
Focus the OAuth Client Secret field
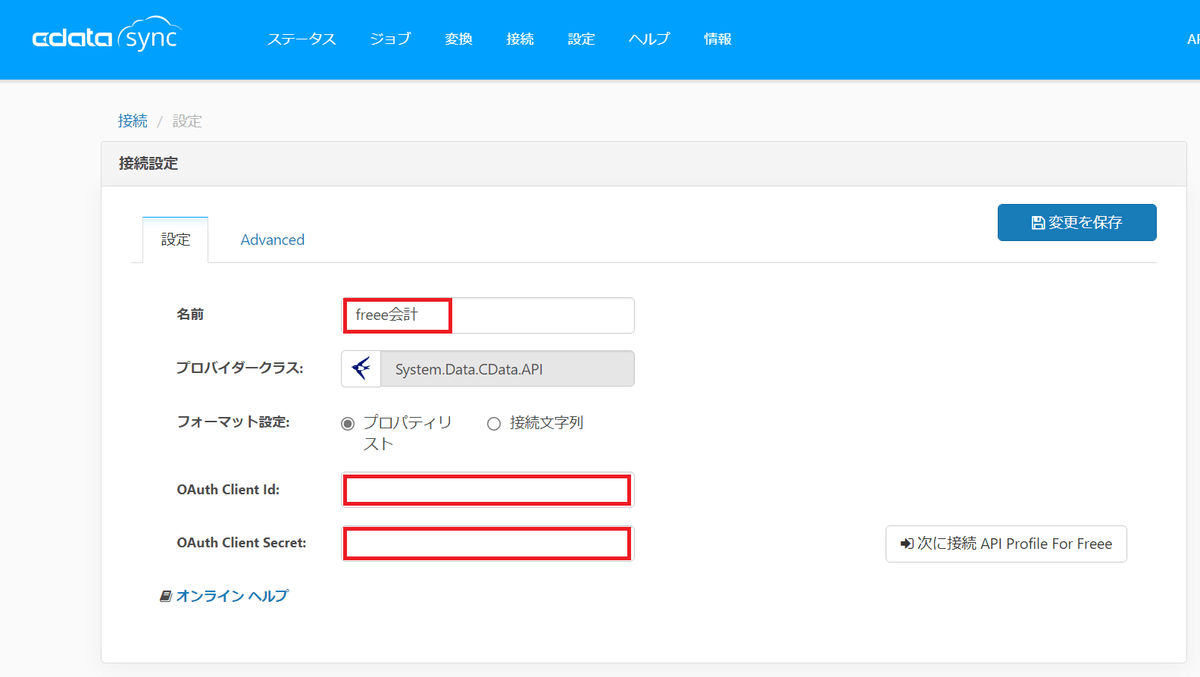click(487, 544)
